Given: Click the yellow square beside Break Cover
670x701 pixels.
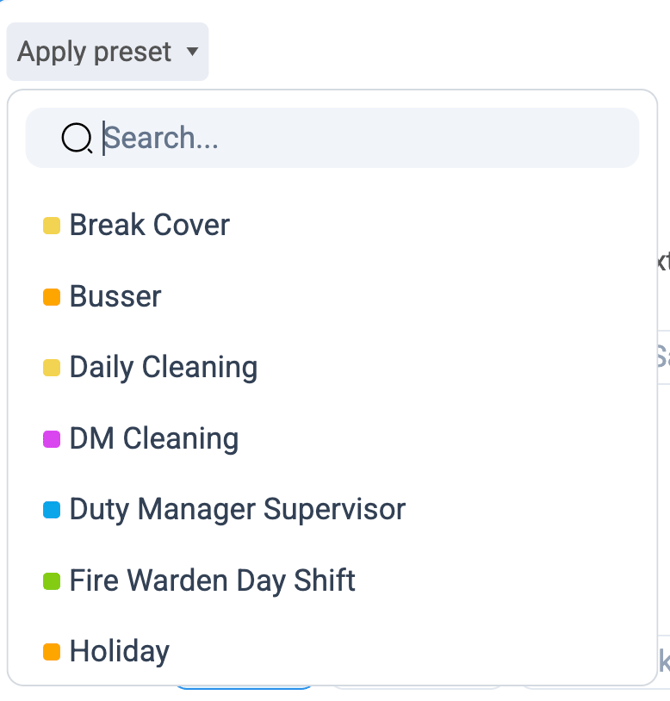Looking at the screenshot, I should tap(52, 226).
